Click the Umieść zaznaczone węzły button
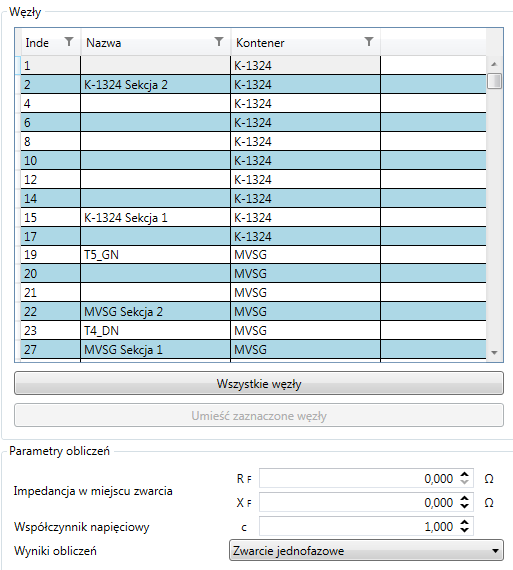This screenshot has width=513, height=570. pos(259,415)
